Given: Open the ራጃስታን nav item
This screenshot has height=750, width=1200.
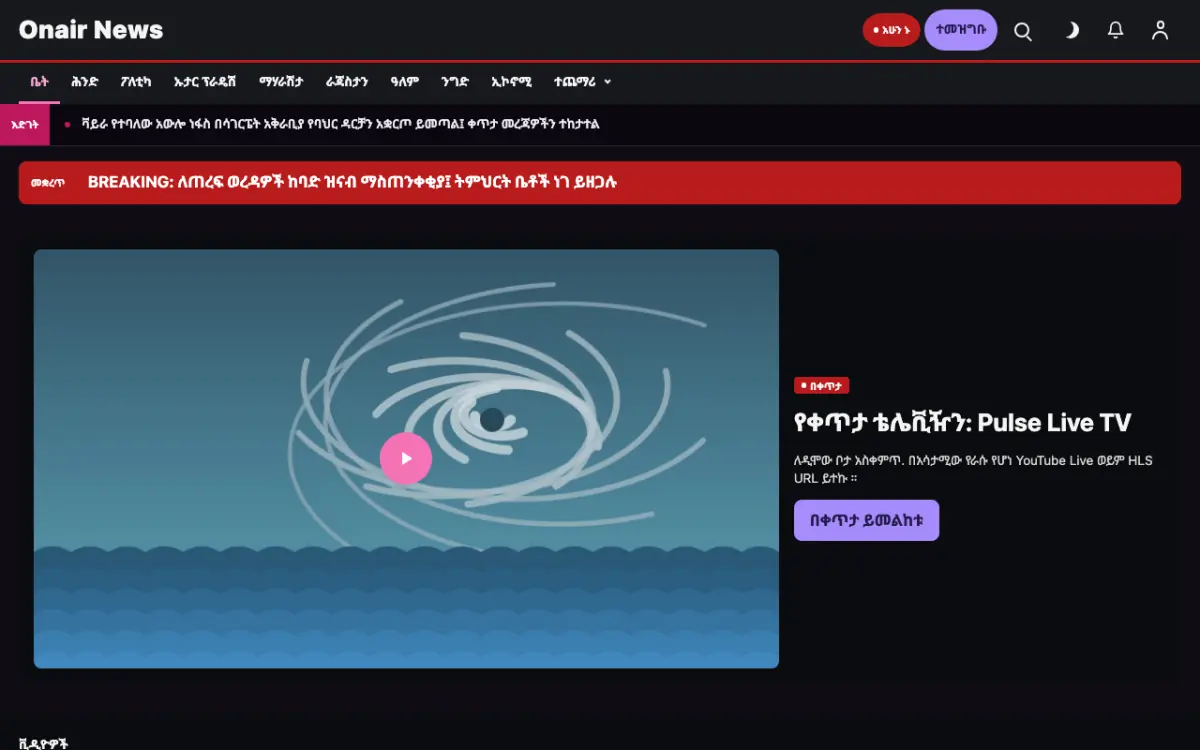Looking at the screenshot, I should coord(347,82).
